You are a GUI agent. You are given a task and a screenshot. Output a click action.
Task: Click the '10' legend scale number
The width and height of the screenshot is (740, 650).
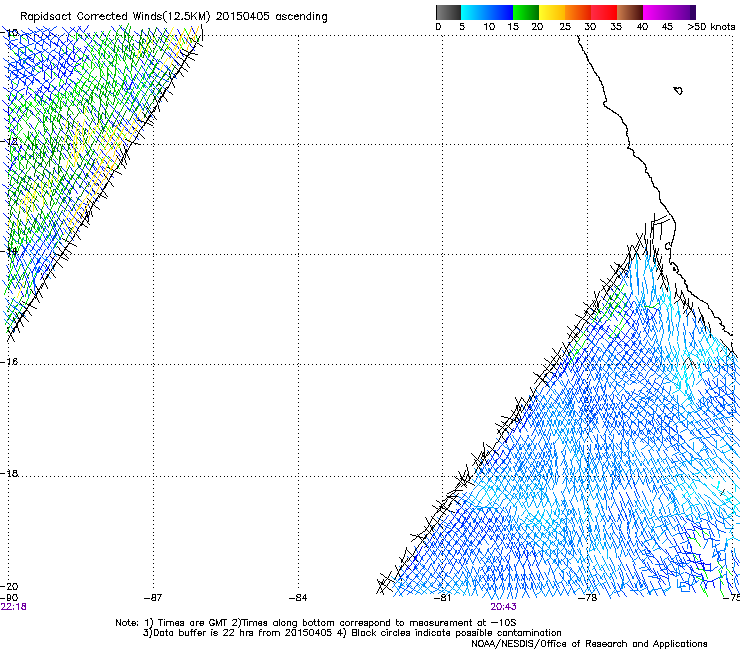(489, 26)
